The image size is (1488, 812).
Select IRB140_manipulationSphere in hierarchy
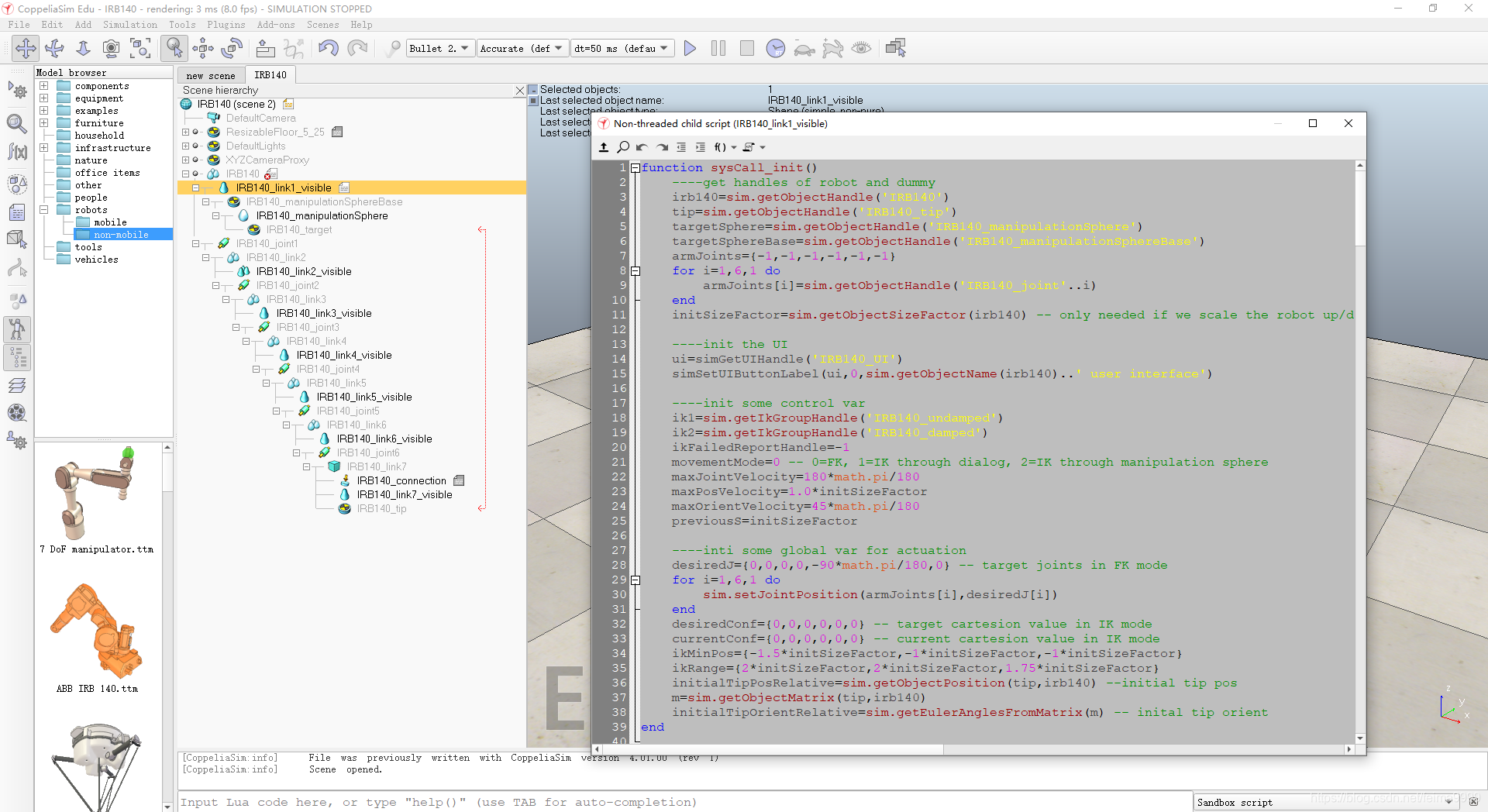pyautogui.click(x=322, y=215)
